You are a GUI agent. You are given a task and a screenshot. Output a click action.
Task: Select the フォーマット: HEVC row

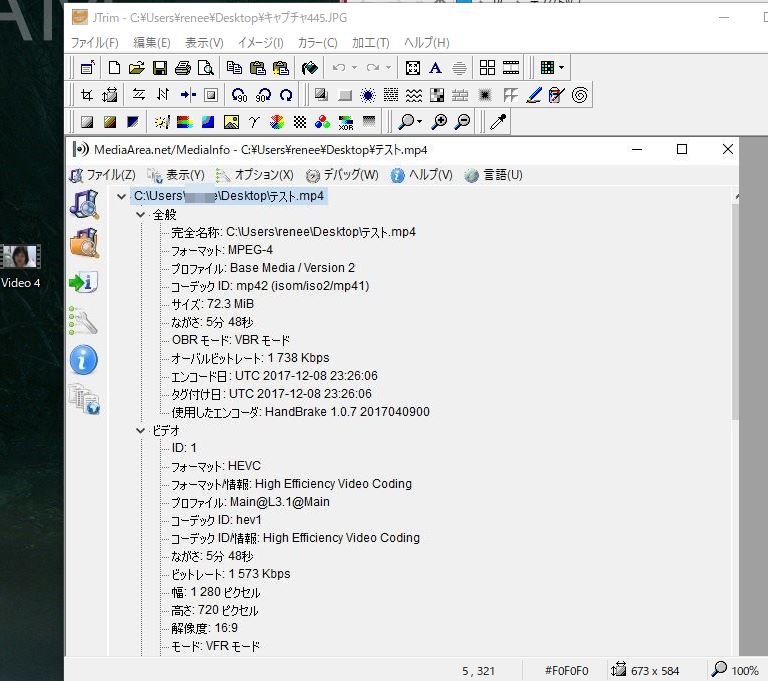216,466
